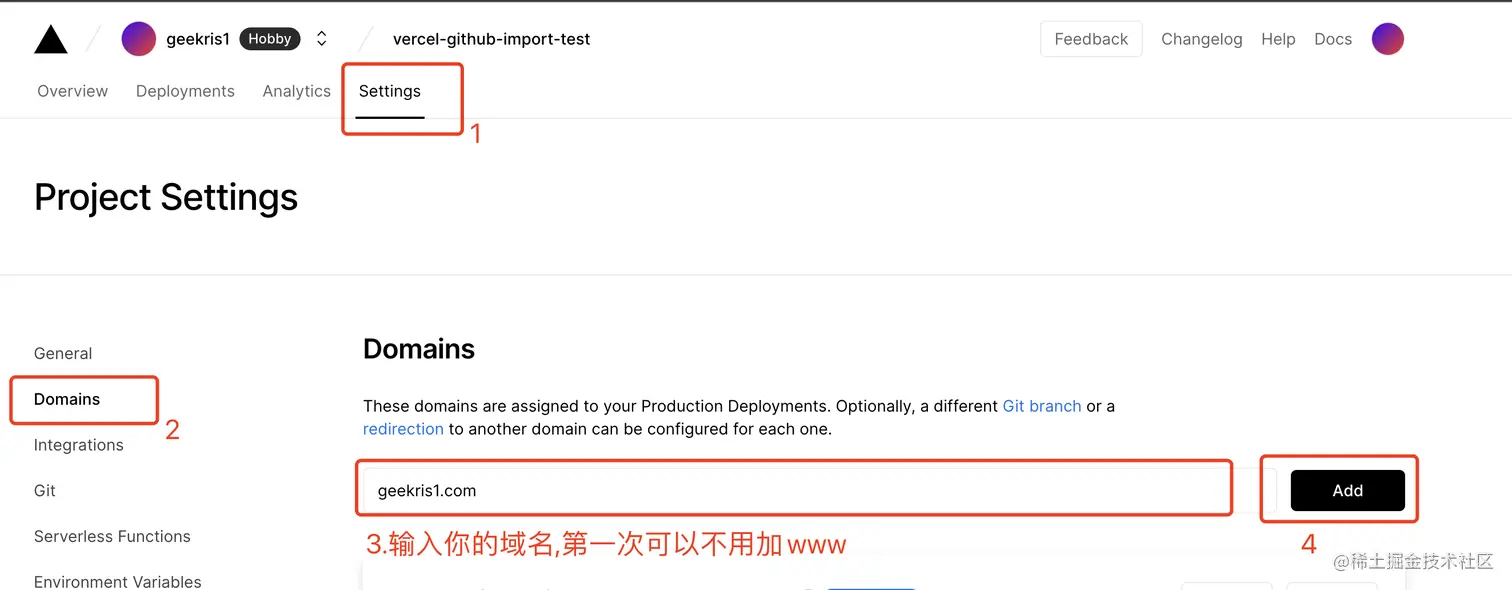Click the Hobby plan badge
Viewport: 1512px width, 590px height.
coord(270,39)
